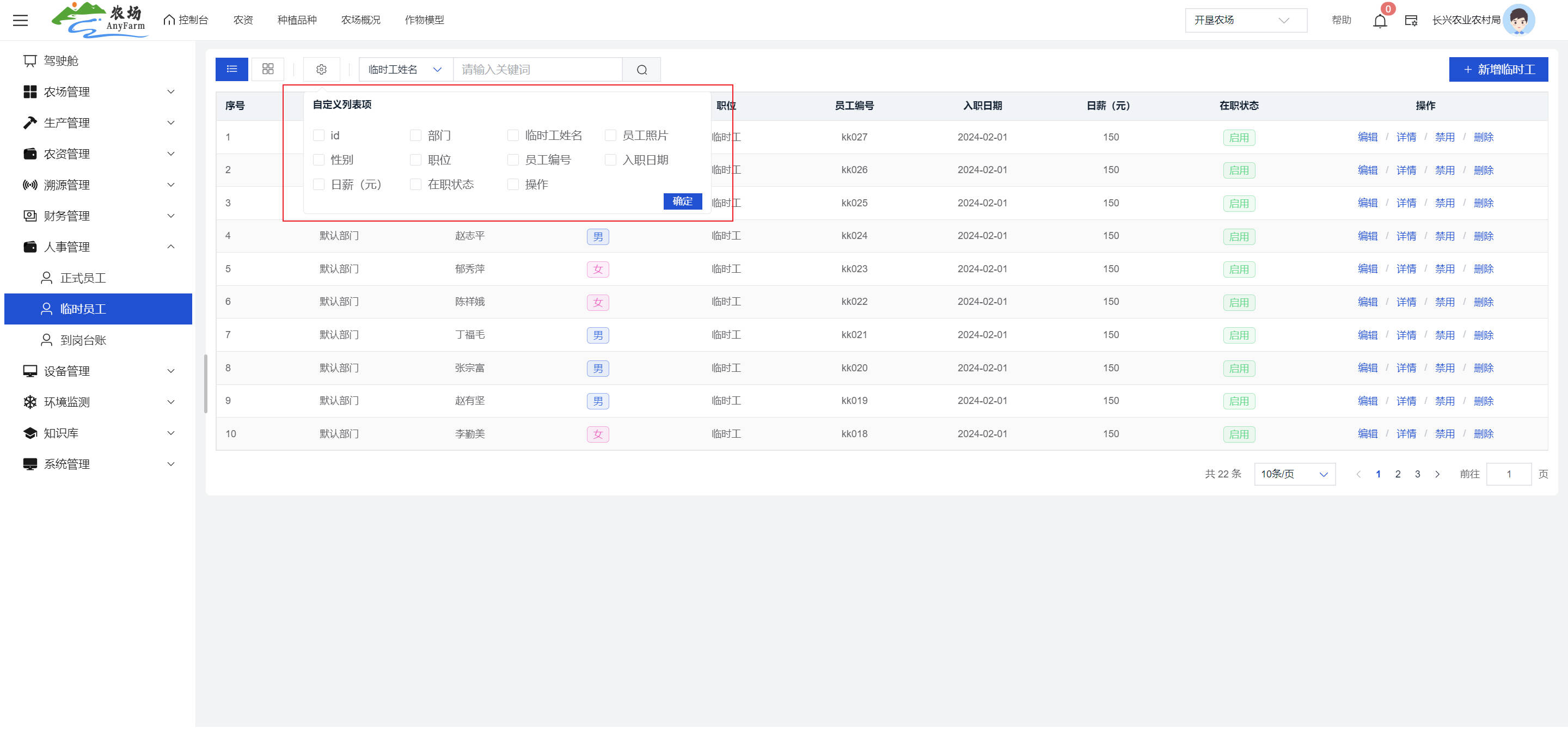
Task: Click the user avatar picture
Action: point(1518,20)
